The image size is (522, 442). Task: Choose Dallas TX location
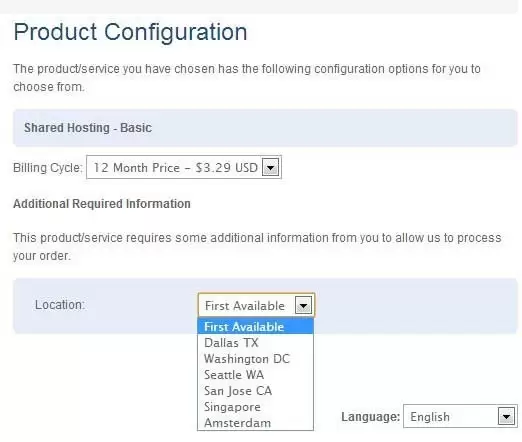pyautogui.click(x=255, y=343)
